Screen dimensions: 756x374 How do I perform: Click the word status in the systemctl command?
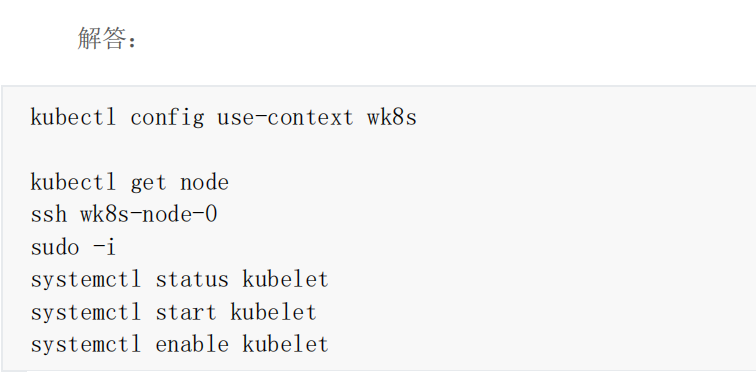192,280
